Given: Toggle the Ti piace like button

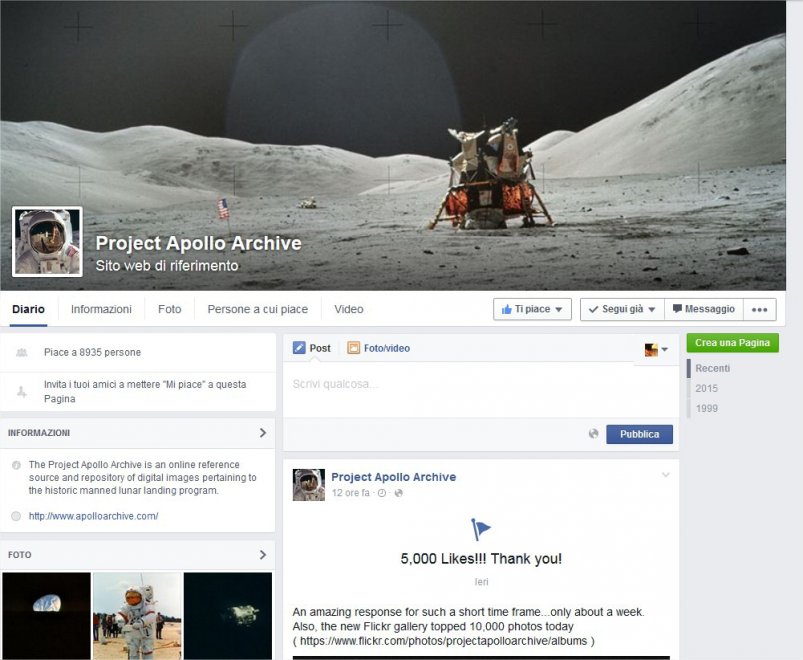Looking at the screenshot, I should tap(532, 309).
